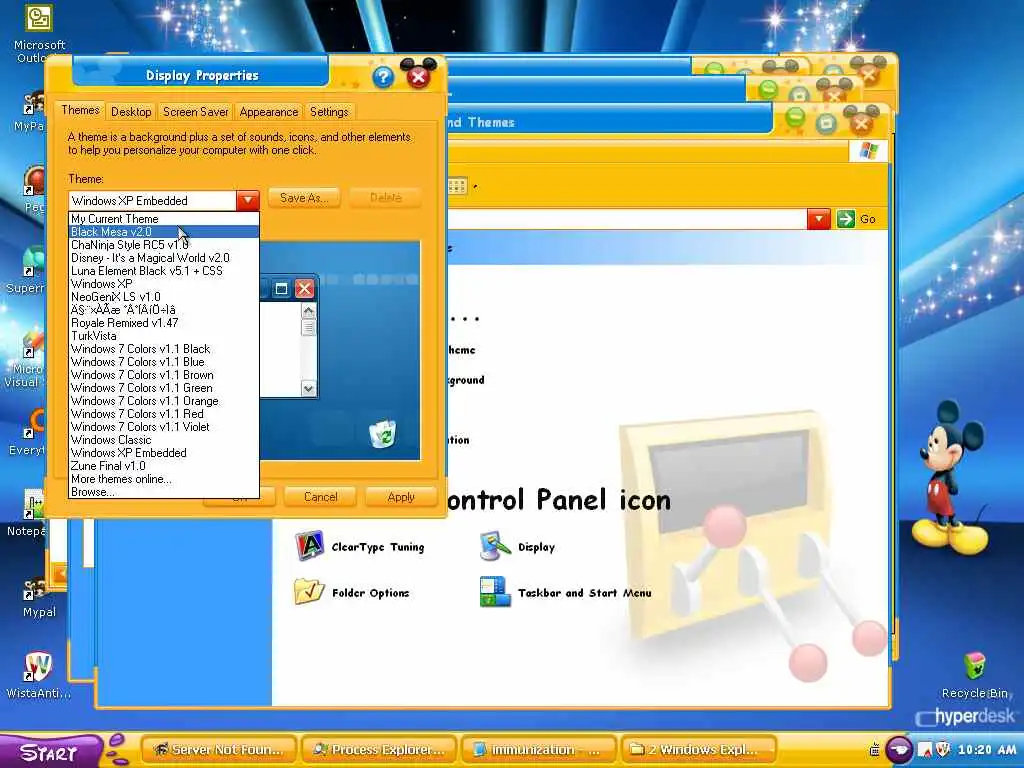The image size is (1024, 768).
Task: Click the system tray clock
Action: (x=987, y=750)
